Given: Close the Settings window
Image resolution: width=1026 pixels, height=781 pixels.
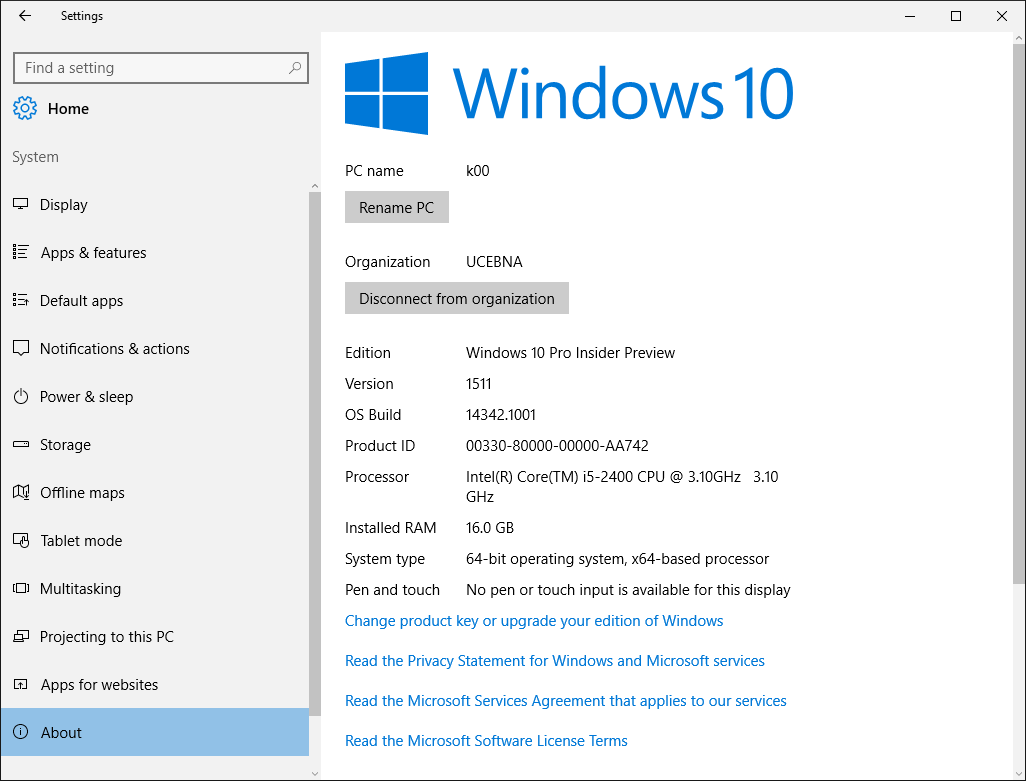Looking at the screenshot, I should (1002, 16).
